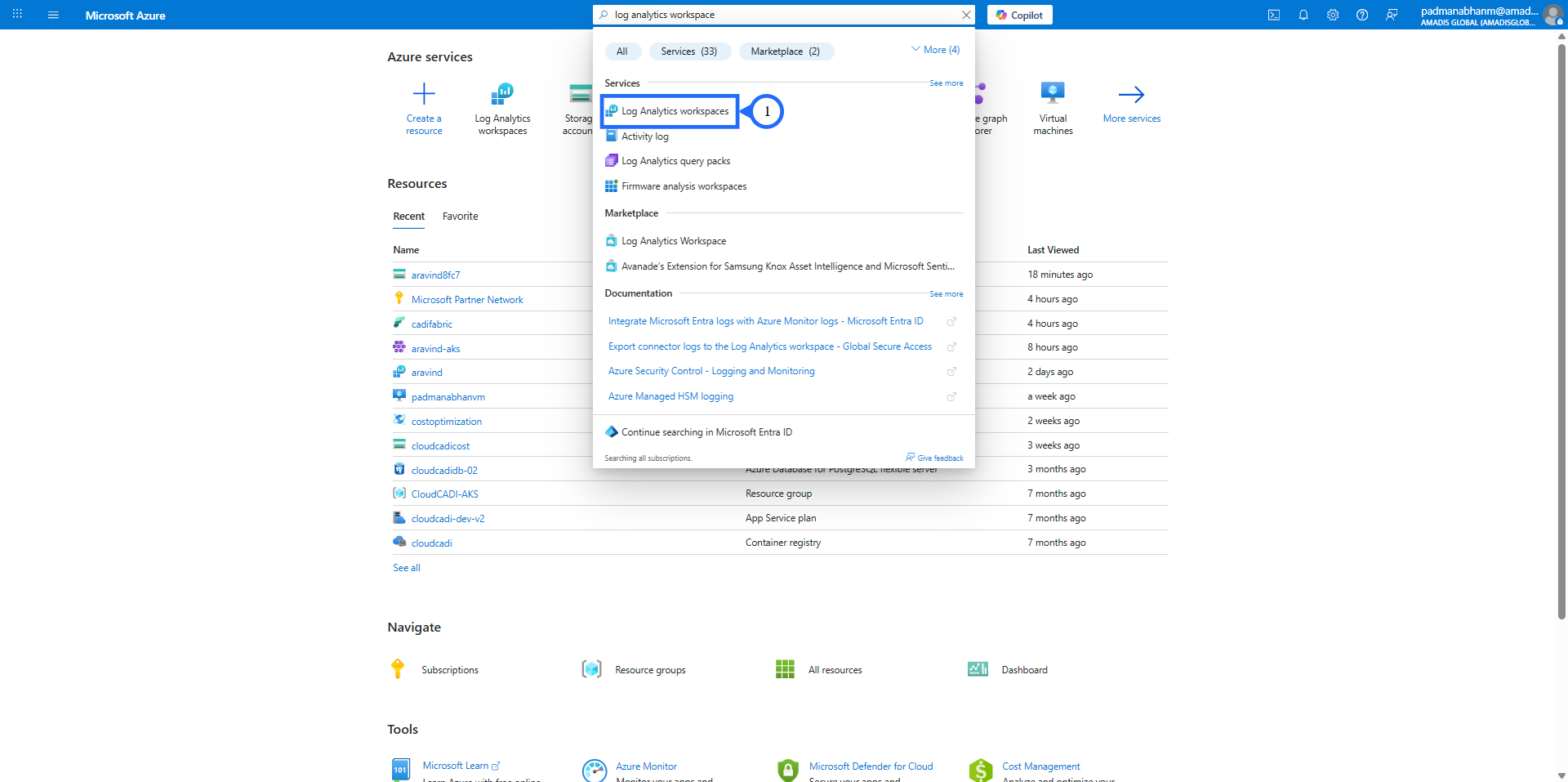Open See more link next to Services
The height and width of the screenshot is (782, 1568).
pyautogui.click(x=946, y=83)
